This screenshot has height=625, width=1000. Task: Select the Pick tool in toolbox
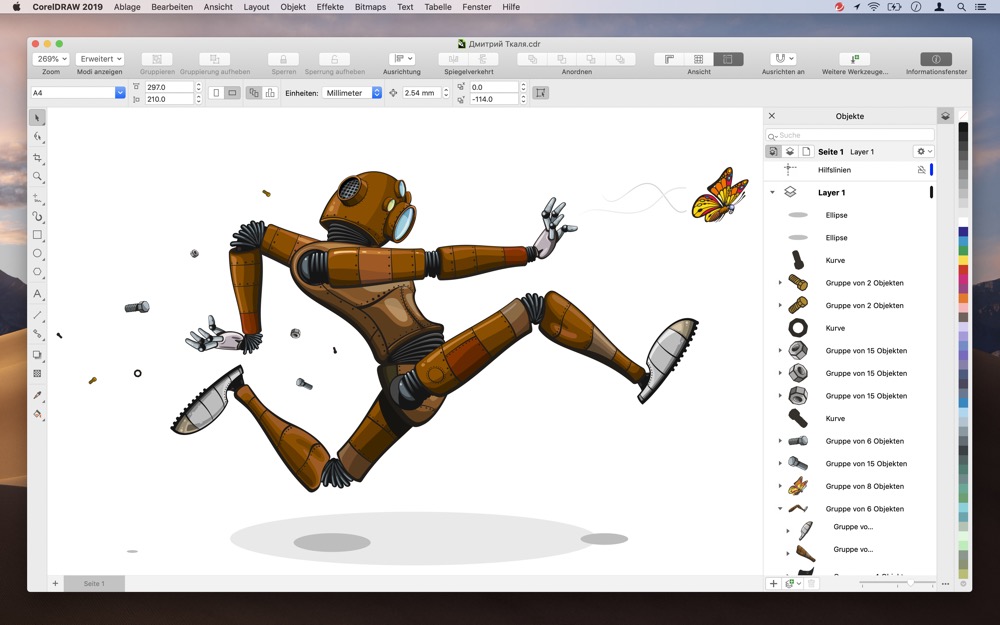[x=37, y=117]
